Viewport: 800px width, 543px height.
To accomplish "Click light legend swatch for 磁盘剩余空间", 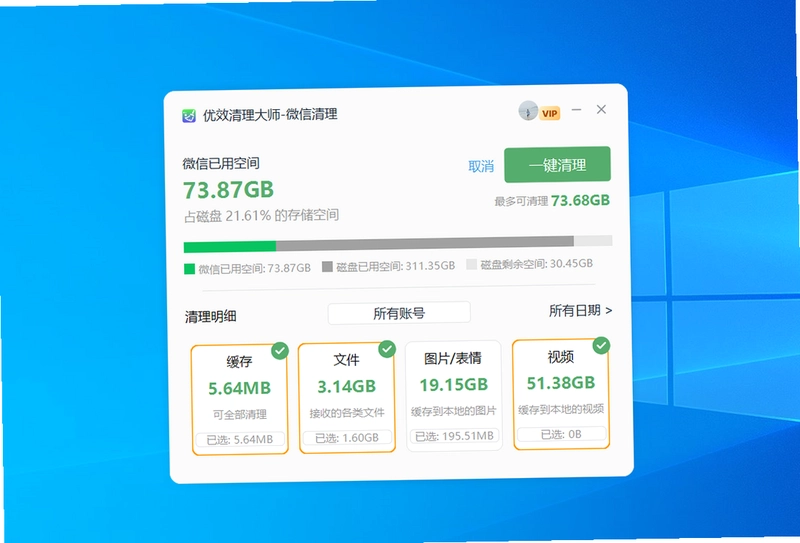I will click(471, 264).
